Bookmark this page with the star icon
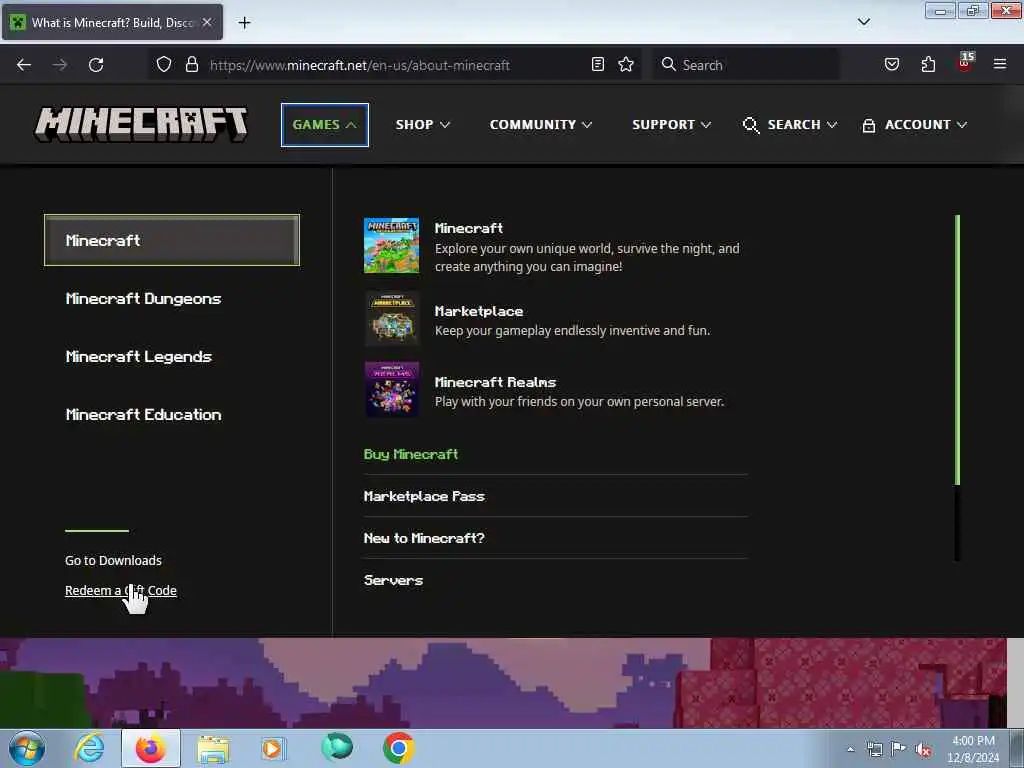 [x=626, y=64]
